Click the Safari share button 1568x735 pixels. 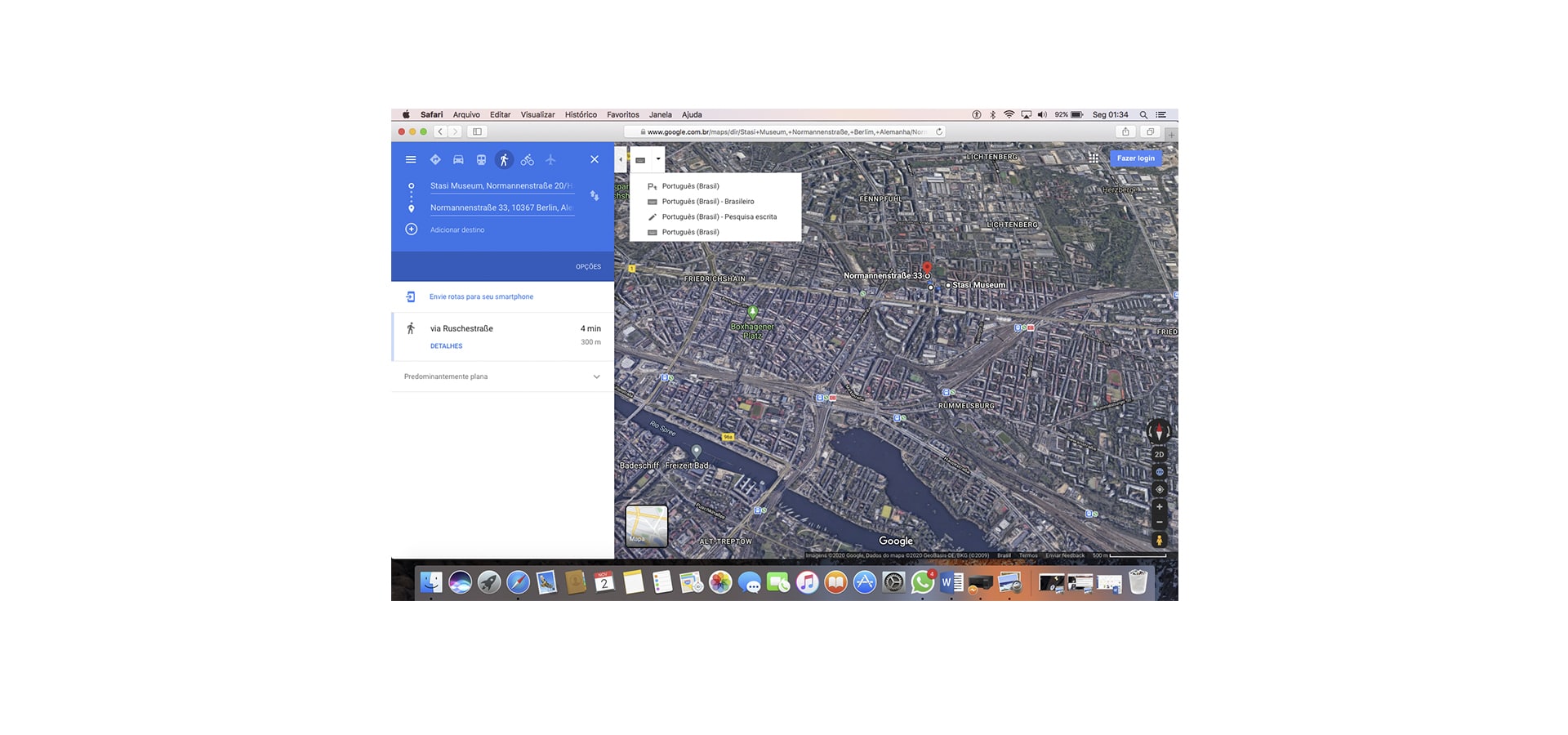click(x=1125, y=131)
